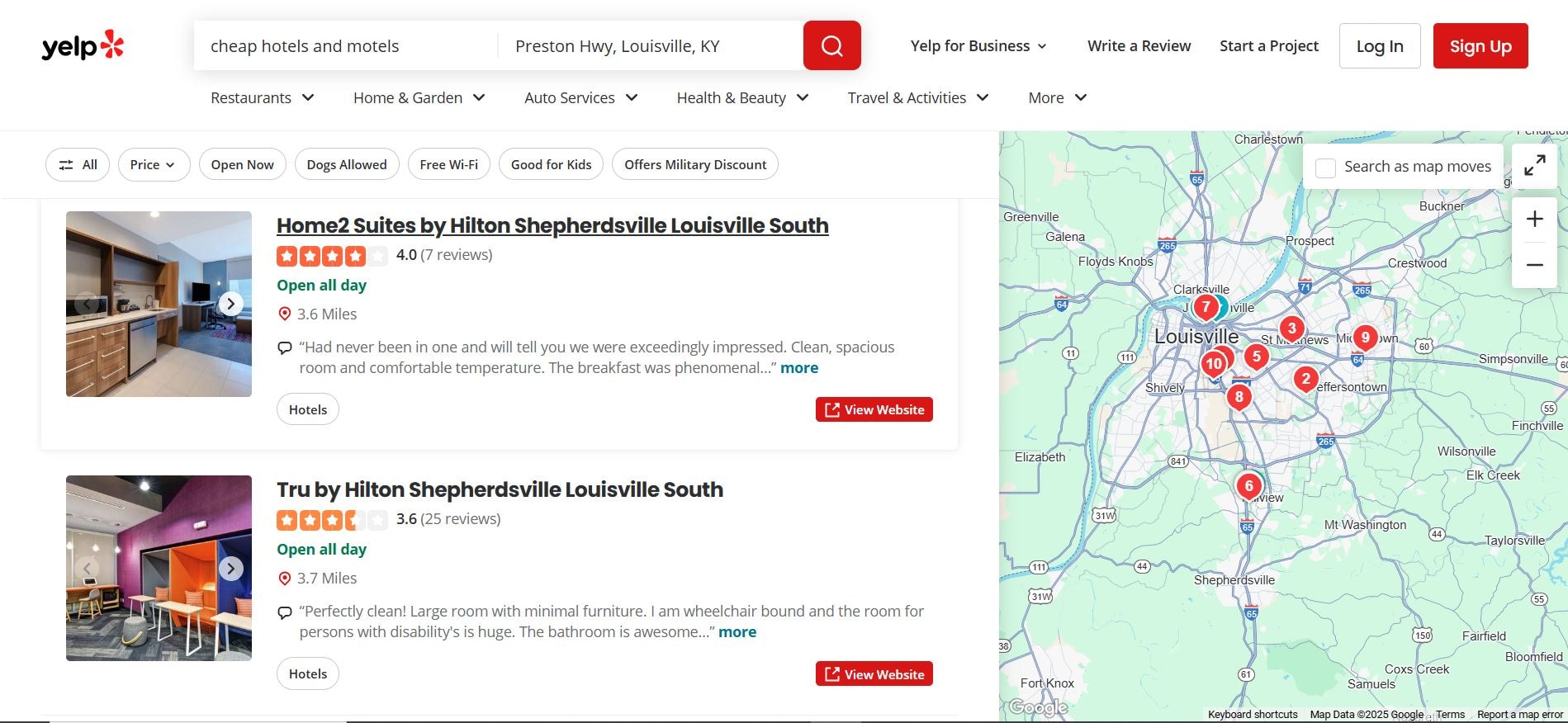Click Hotels tag under Tru by Hilton
This screenshot has height=723, width=1568.
click(308, 673)
